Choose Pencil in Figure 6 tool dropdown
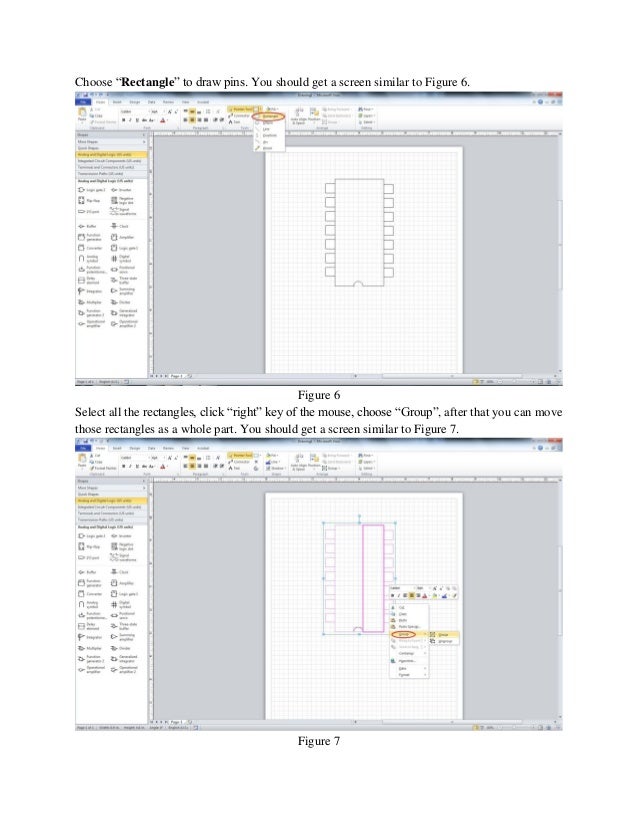 (268, 148)
